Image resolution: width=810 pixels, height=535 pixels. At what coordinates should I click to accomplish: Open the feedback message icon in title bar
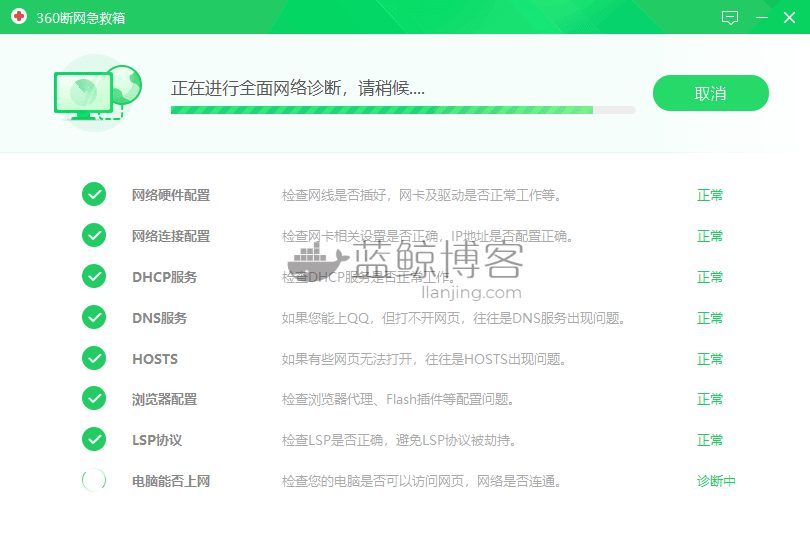click(x=729, y=18)
